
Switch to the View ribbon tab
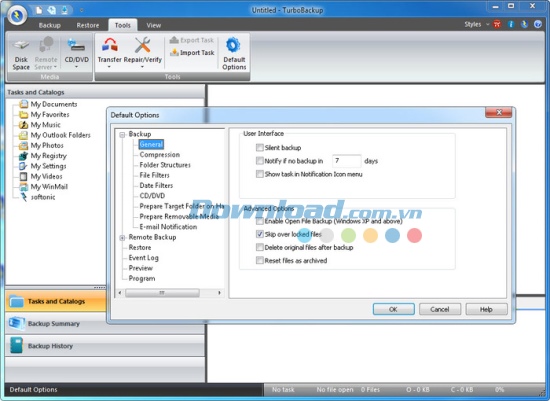[x=154, y=25]
